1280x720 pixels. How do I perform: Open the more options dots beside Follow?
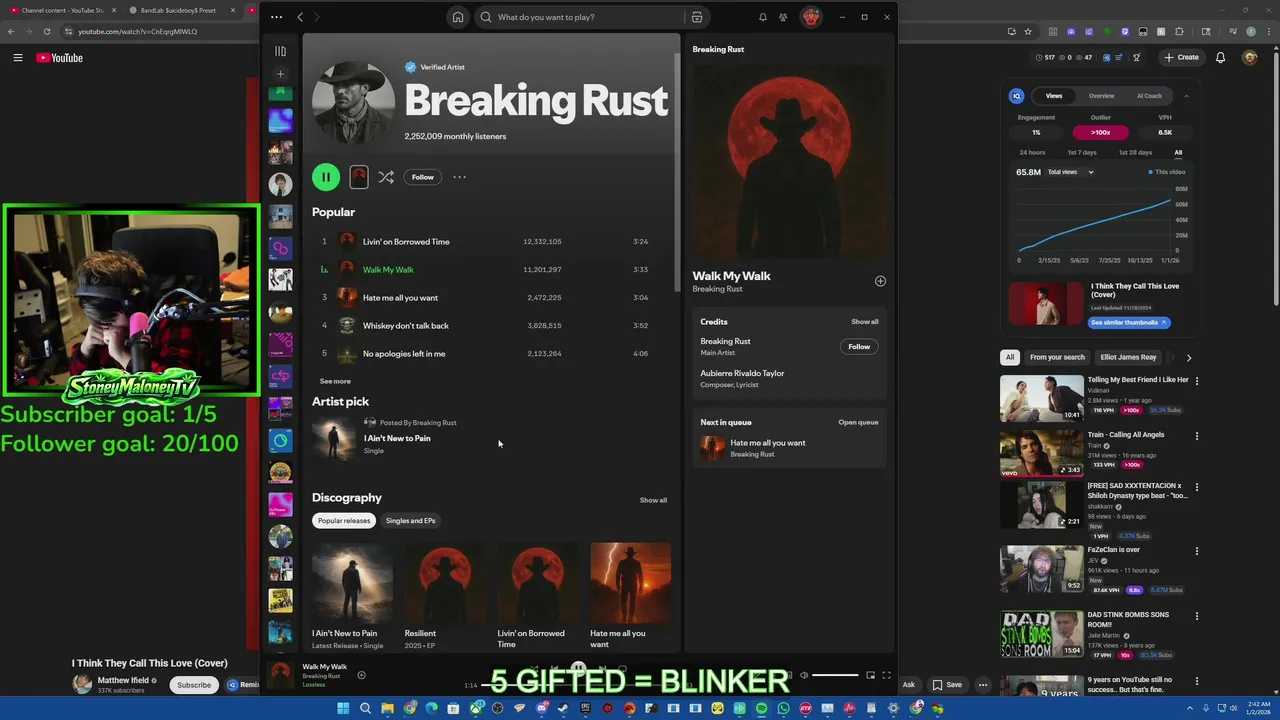[x=459, y=177]
